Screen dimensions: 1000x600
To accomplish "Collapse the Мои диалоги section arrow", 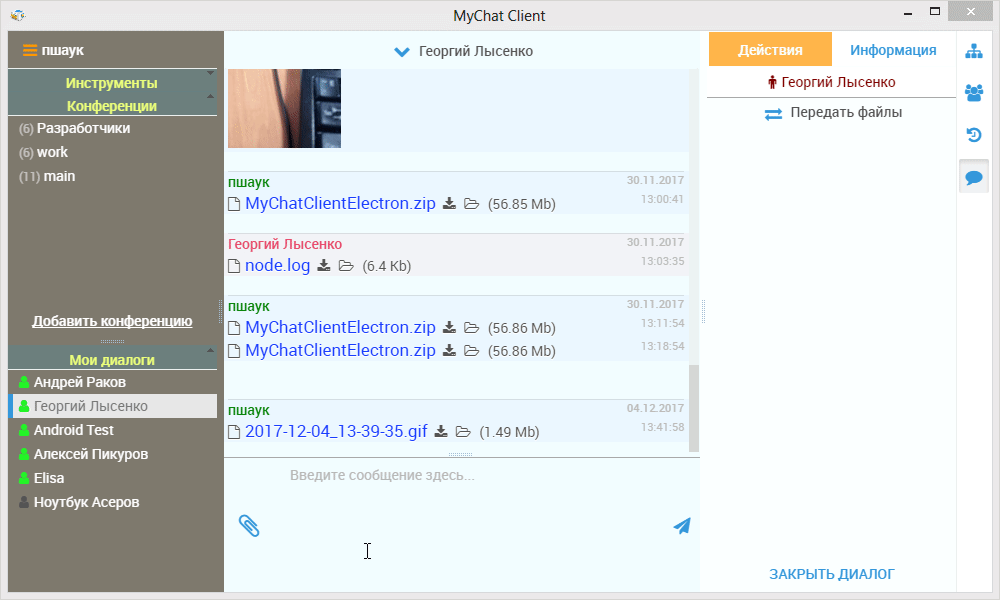I will (x=210, y=351).
